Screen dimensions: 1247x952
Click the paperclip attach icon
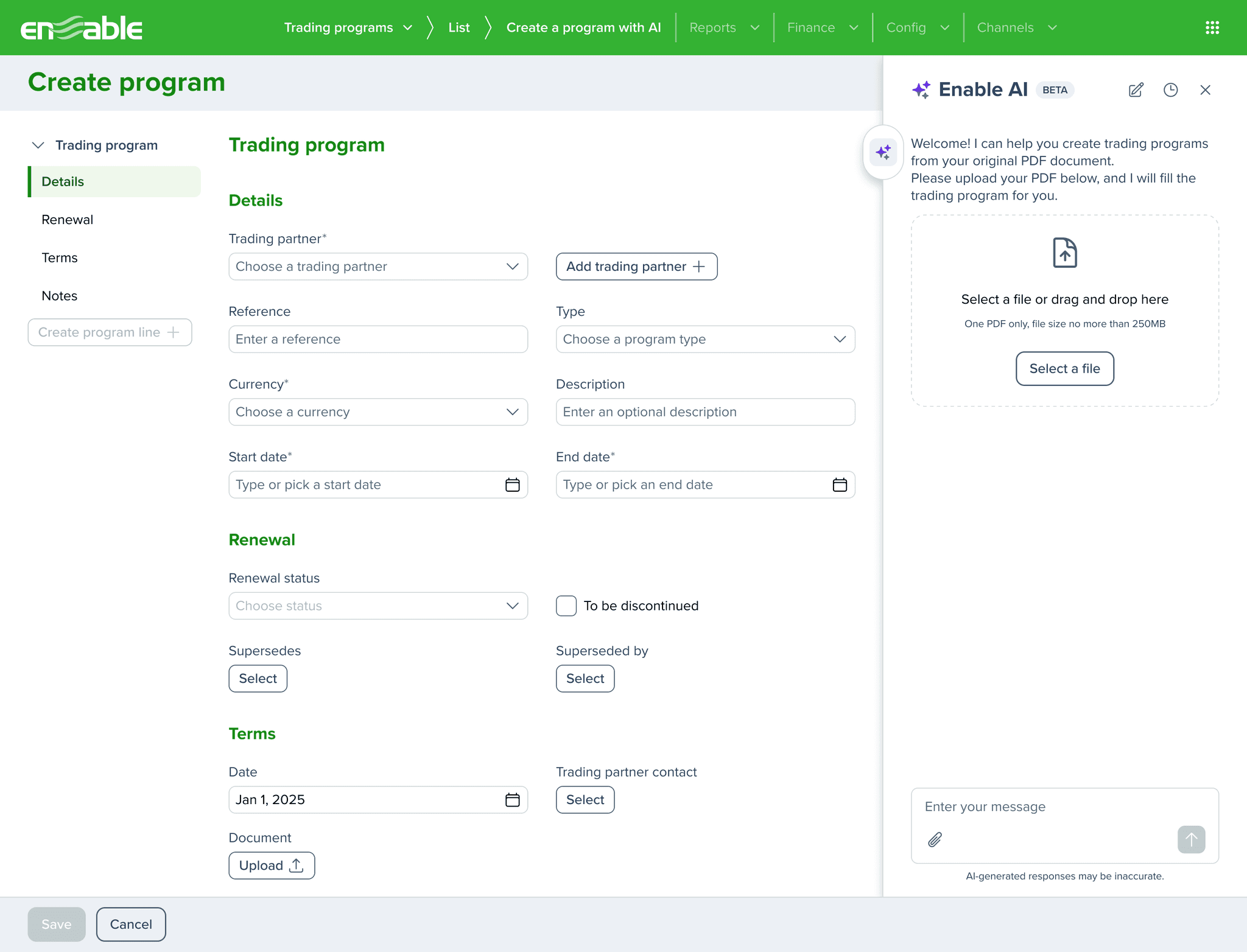(x=935, y=839)
